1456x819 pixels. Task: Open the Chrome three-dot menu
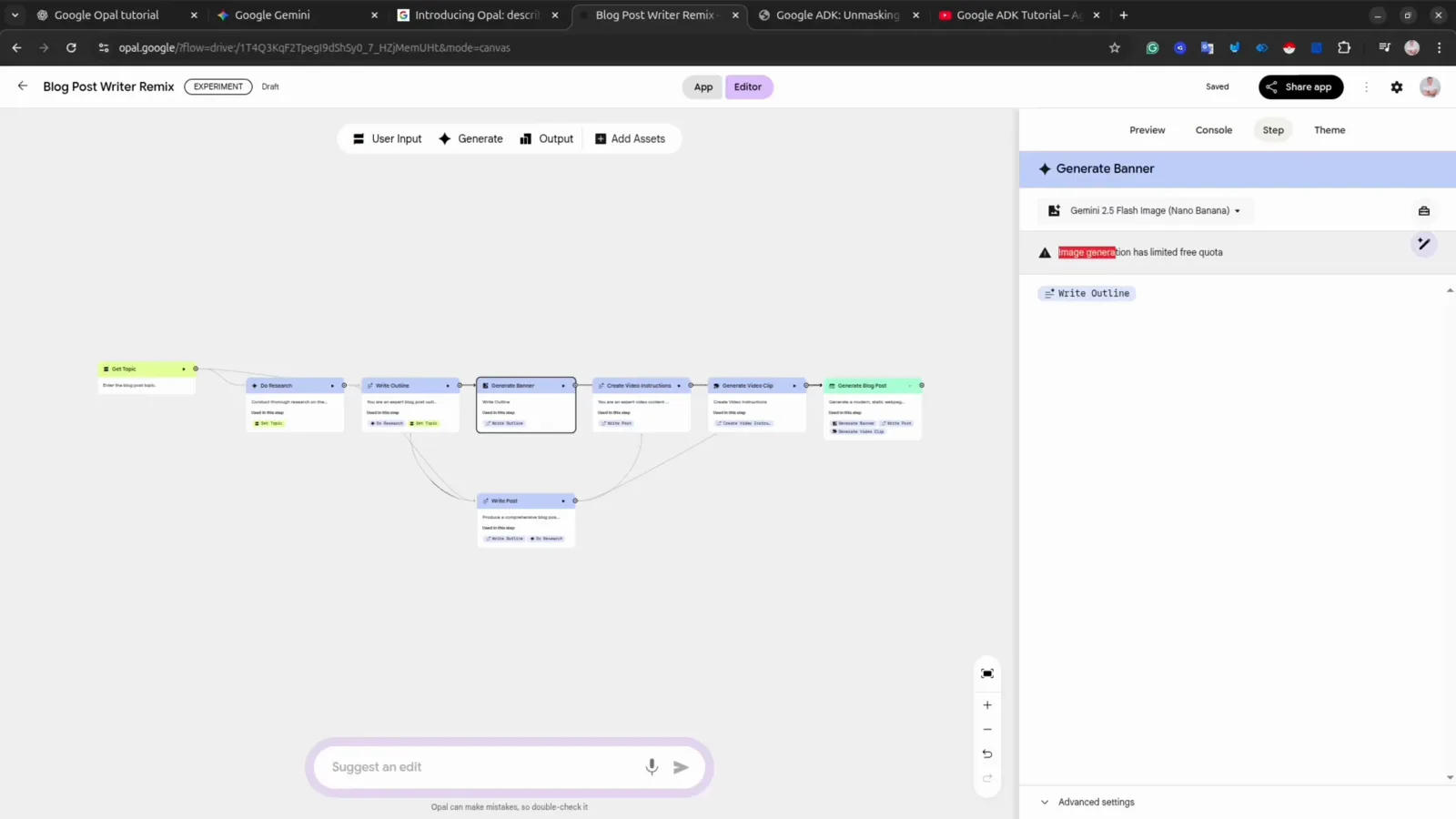(x=1439, y=48)
